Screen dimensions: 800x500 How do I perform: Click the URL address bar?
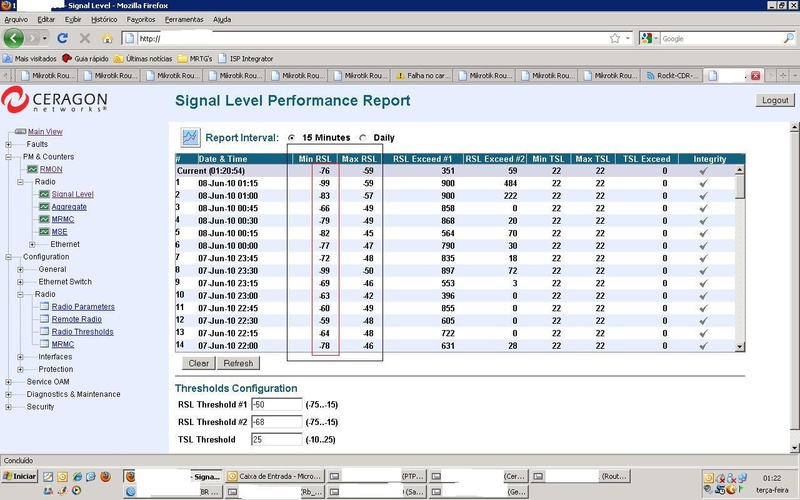click(372, 38)
